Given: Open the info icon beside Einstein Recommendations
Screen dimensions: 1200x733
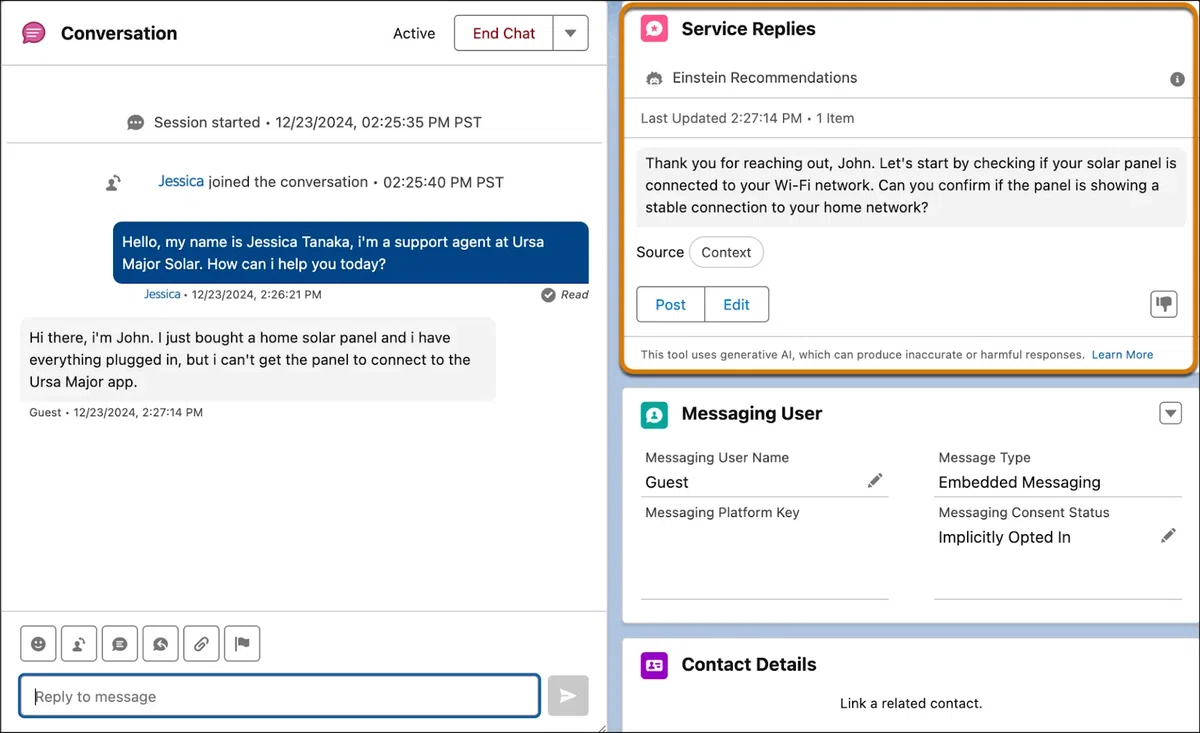Looking at the screenshot, I should [x=1177, y=79].
